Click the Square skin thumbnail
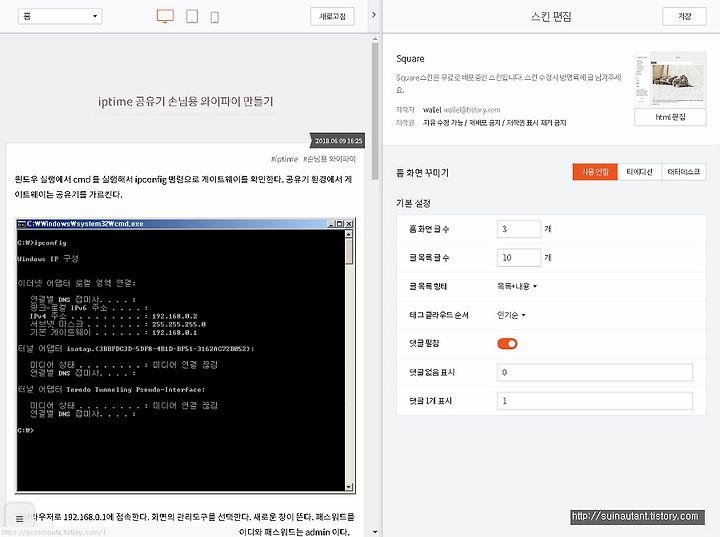This screenshot has height=537, width=720. click(670, 79)
